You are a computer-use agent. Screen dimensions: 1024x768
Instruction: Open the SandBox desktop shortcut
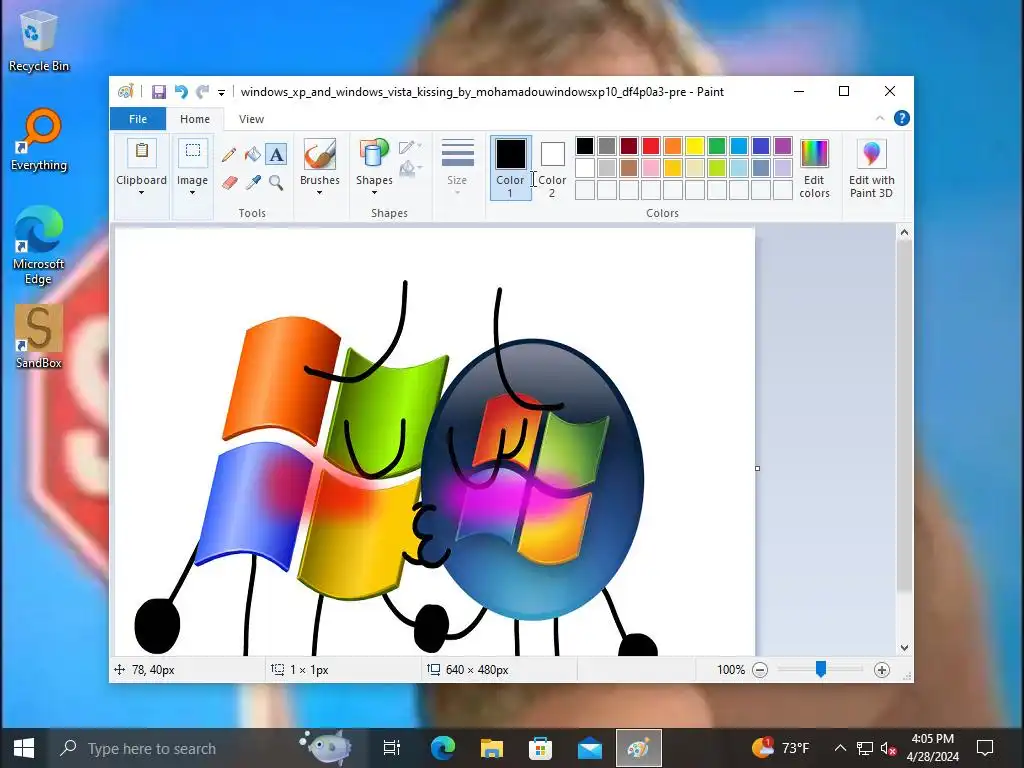pyautogui.click(x=39, y=337)
